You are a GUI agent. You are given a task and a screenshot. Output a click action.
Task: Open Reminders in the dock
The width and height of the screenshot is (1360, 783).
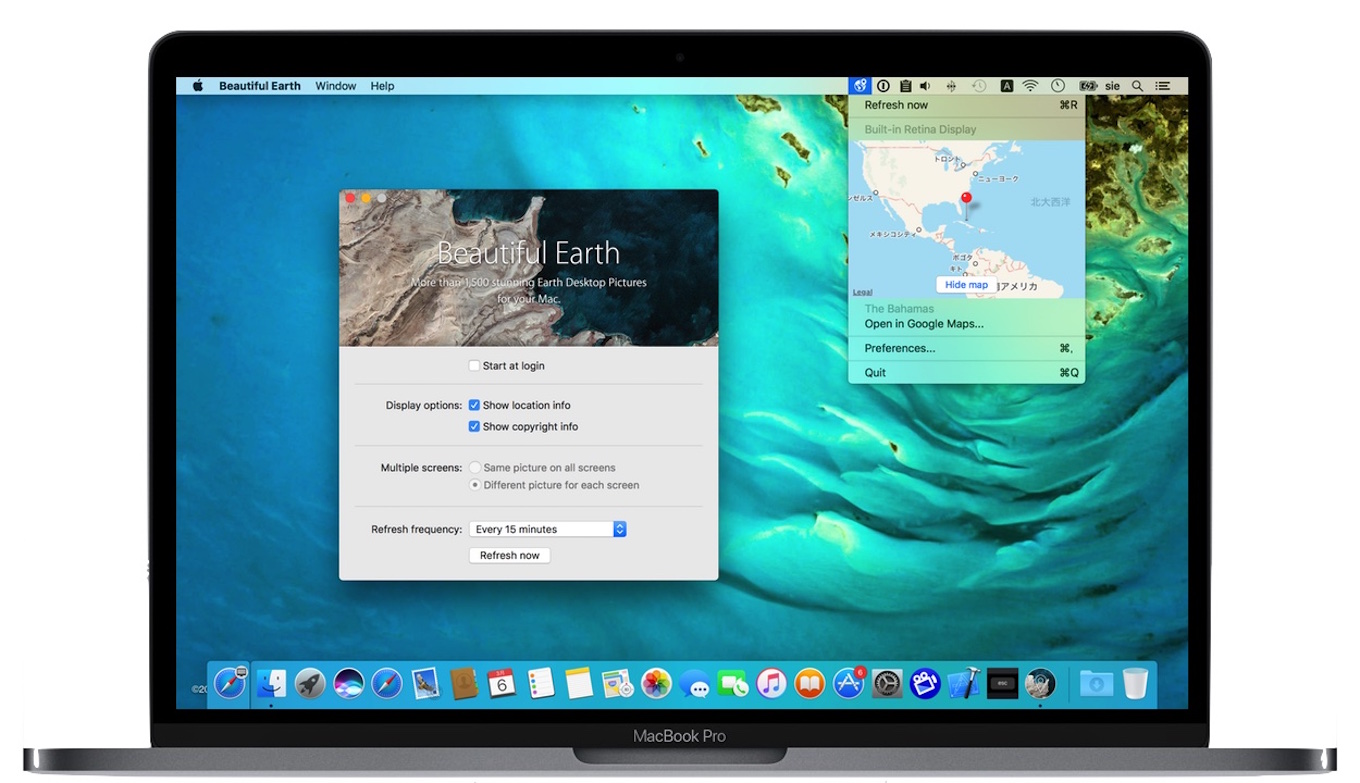tap(541, 684)
